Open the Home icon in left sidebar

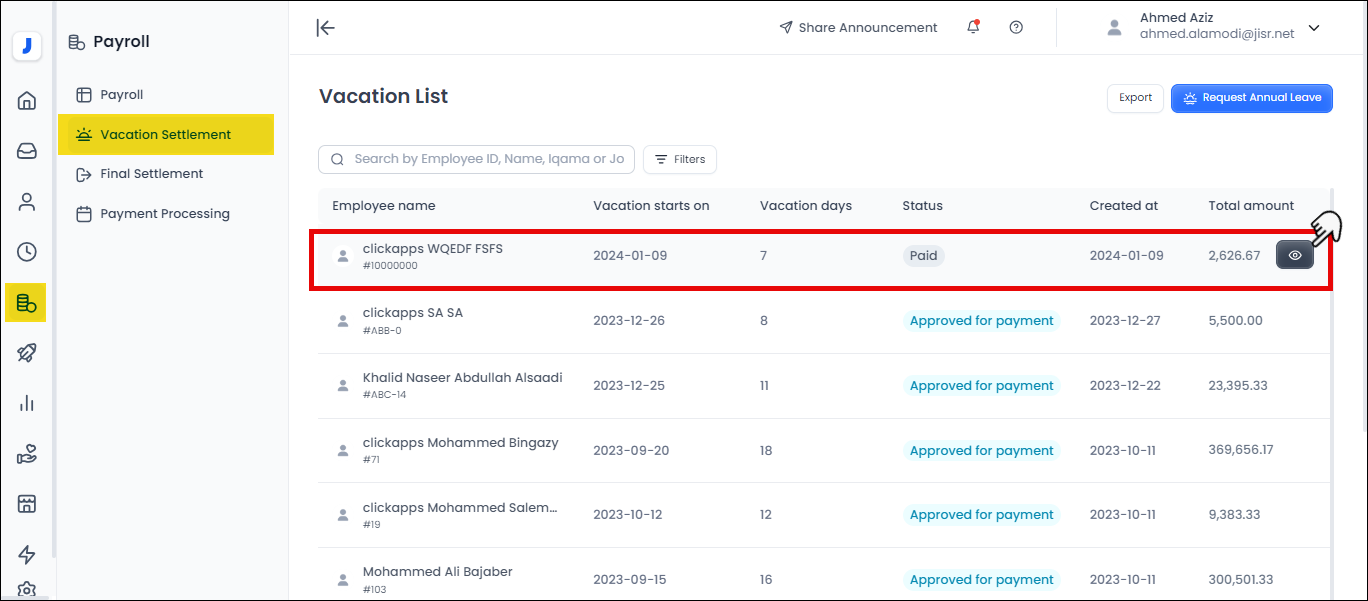[27, 100]
